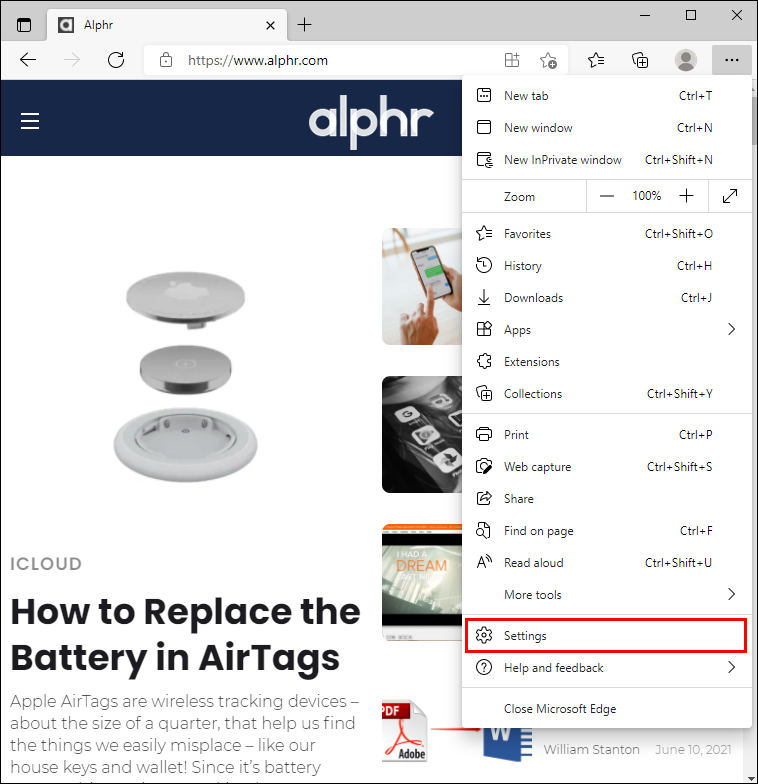Open Settings from the menu
The image size is (758, 784).
pyautogui.click(x=606, y=636)
